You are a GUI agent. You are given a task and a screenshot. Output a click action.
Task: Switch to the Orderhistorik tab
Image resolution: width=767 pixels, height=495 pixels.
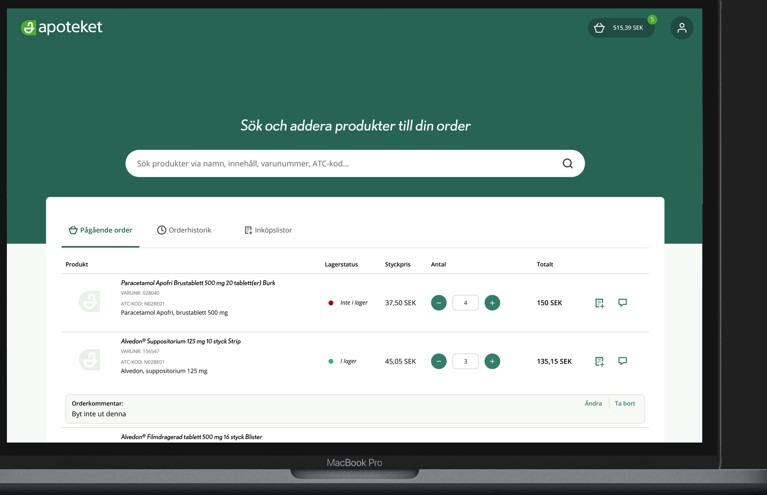[x=184, y=230]
